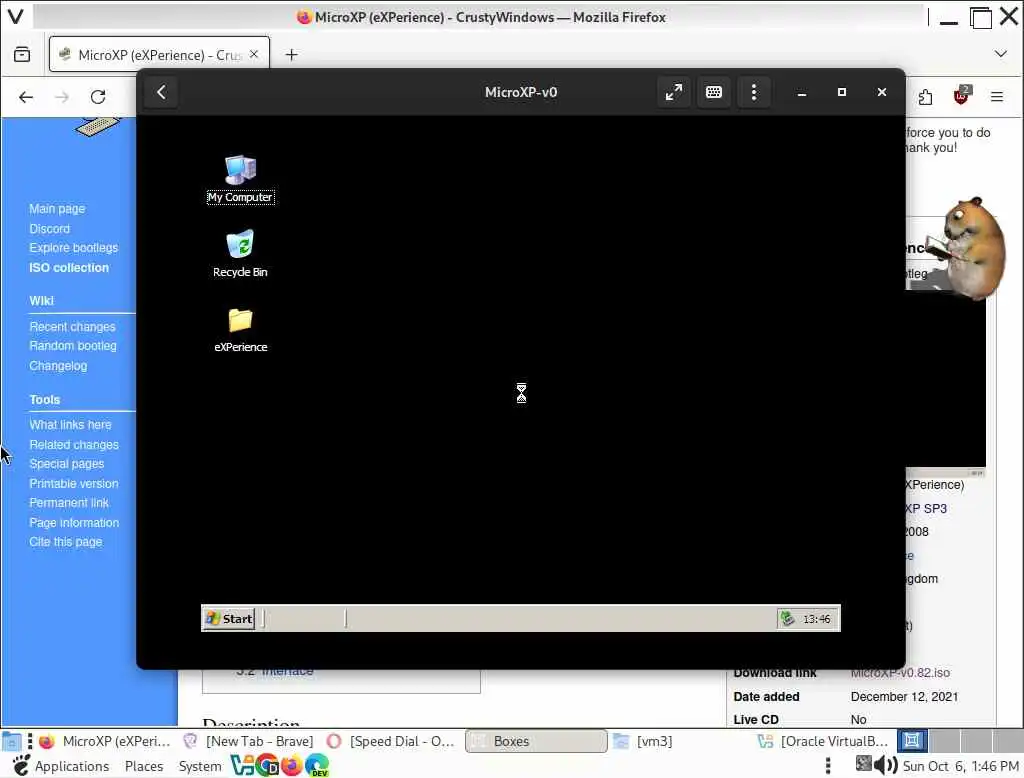Viewport: 1024px width, 778px height.
Task: Select the Boxes taskbar button
Action: click(x=536, y=741)
